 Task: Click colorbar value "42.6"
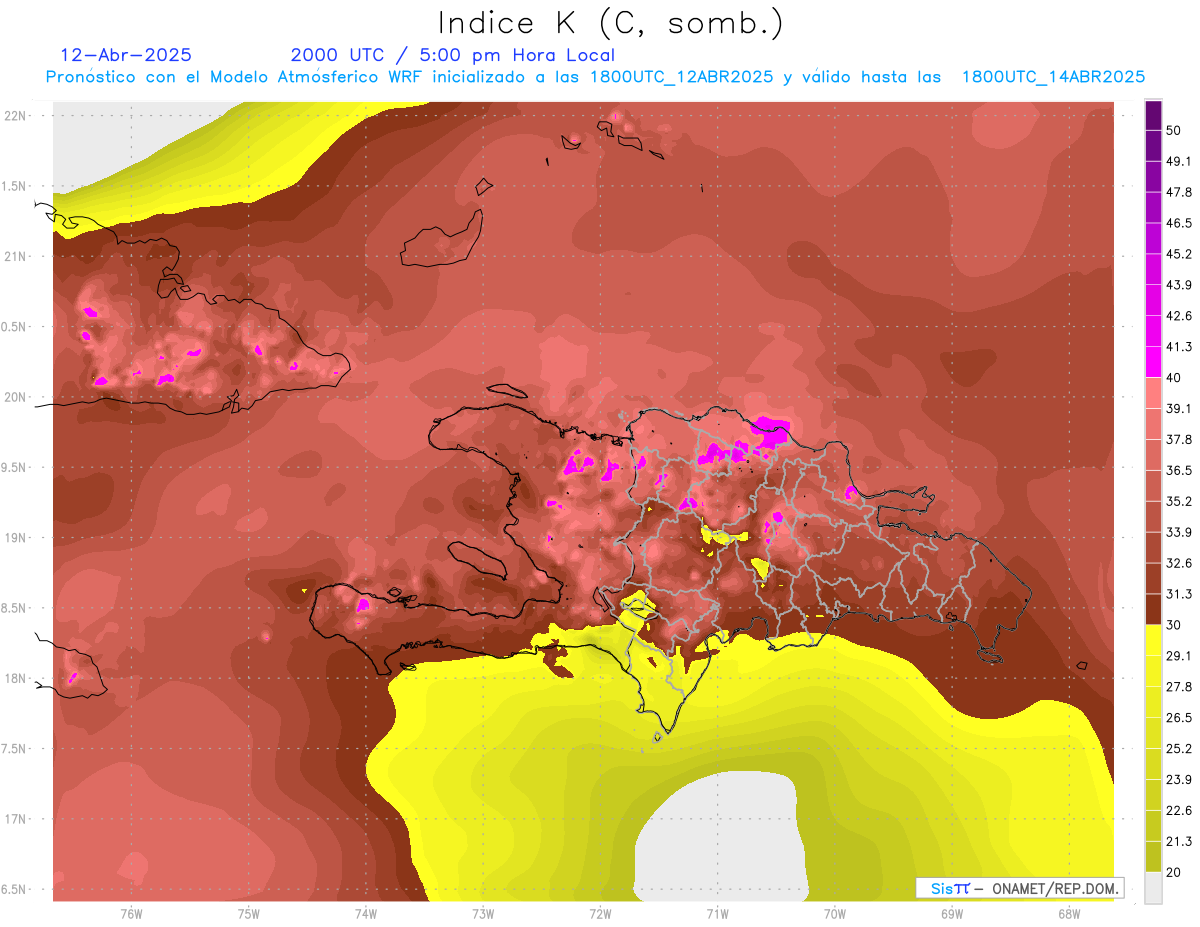click(1179, 316)
